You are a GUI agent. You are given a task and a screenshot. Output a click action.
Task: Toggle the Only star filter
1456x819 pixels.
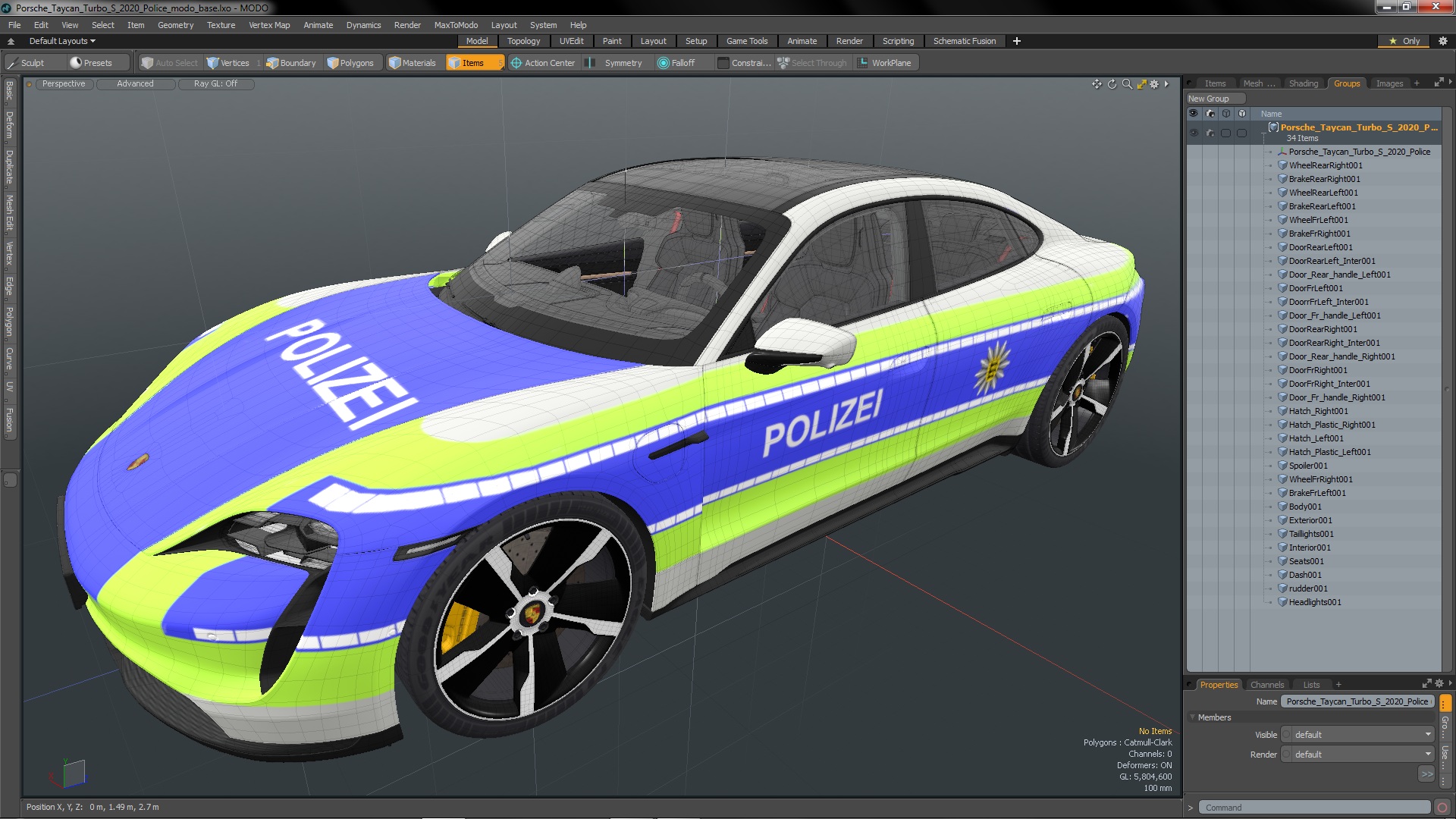click(x=1404, y=41)
